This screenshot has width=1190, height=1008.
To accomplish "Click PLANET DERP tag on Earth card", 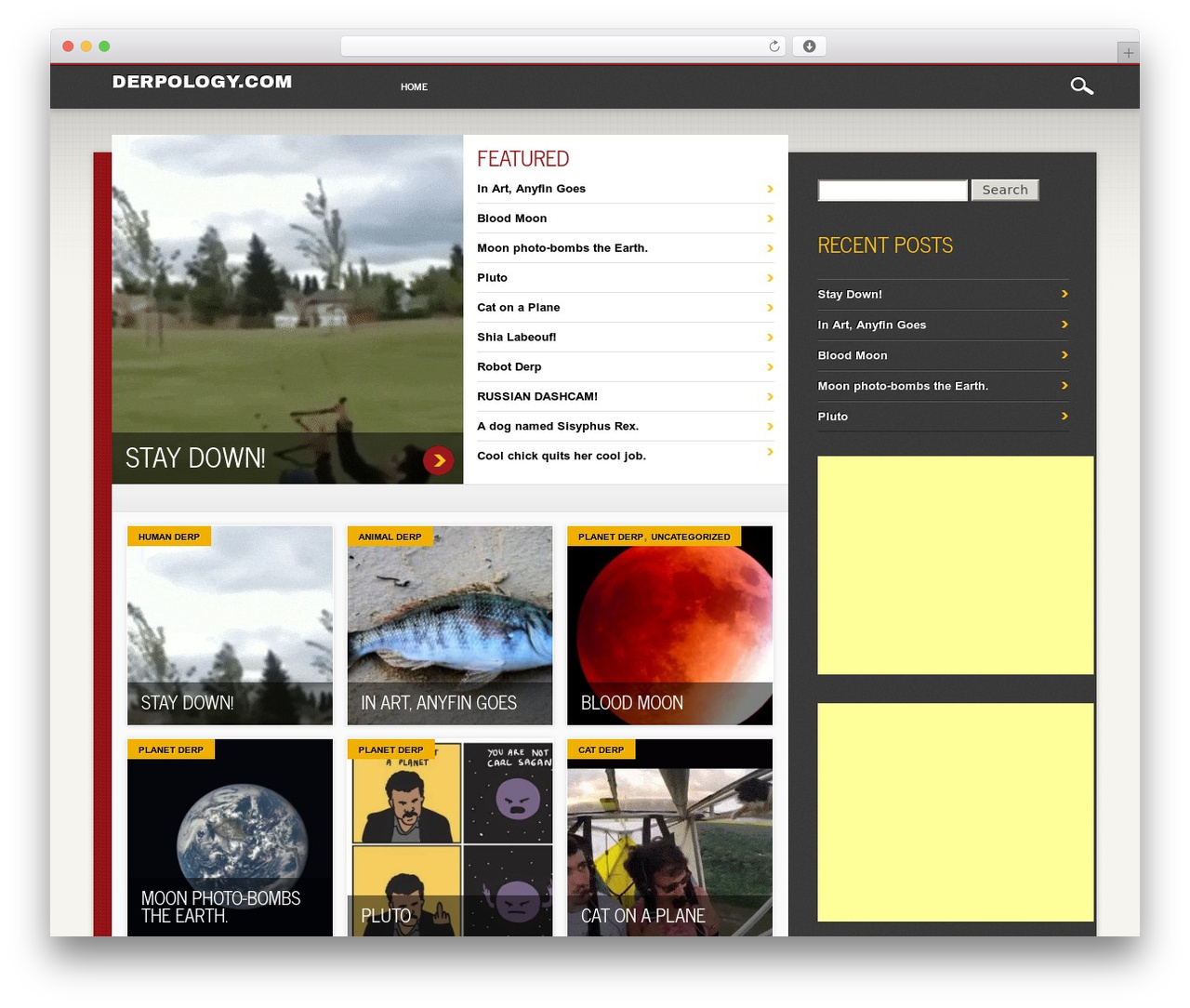I will point(171,749).
